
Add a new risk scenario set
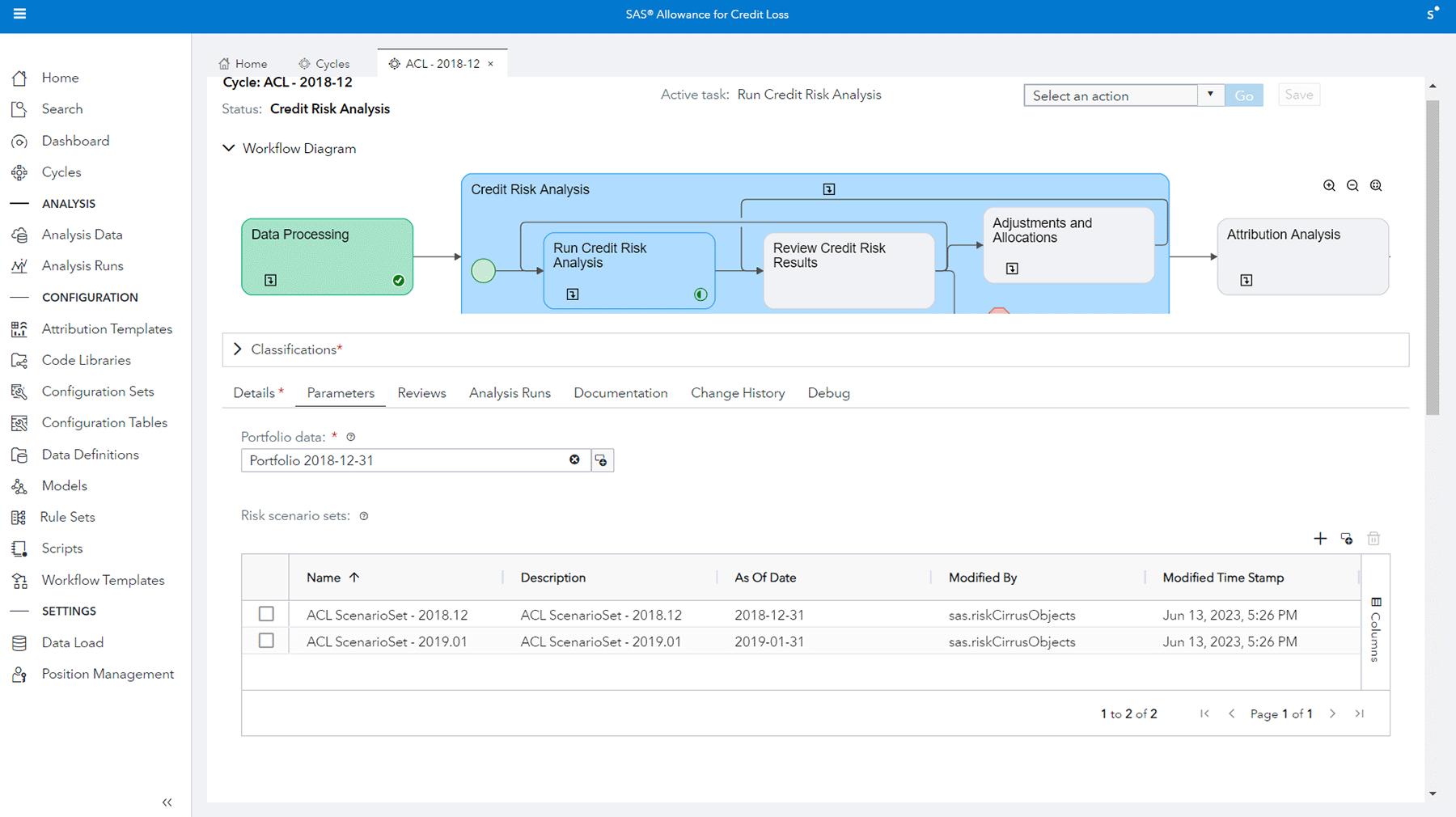tap(1320, 539)
